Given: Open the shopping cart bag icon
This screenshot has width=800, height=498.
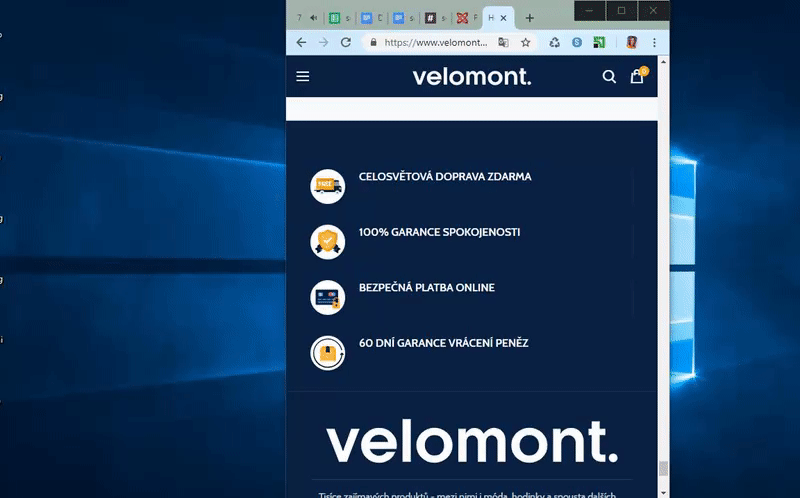Looking at the screenshot, I should [x=637, y=77].
